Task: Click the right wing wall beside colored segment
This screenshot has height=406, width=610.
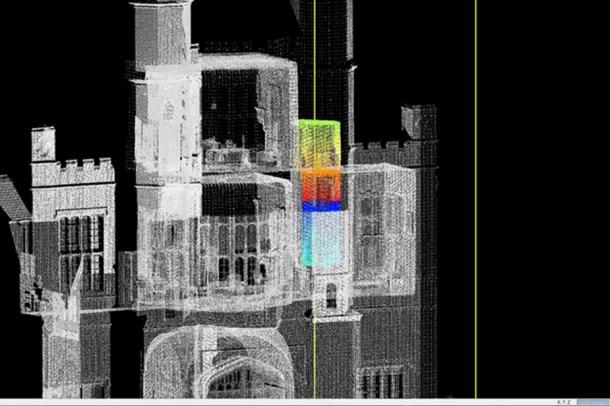Action: pos(385,230)
